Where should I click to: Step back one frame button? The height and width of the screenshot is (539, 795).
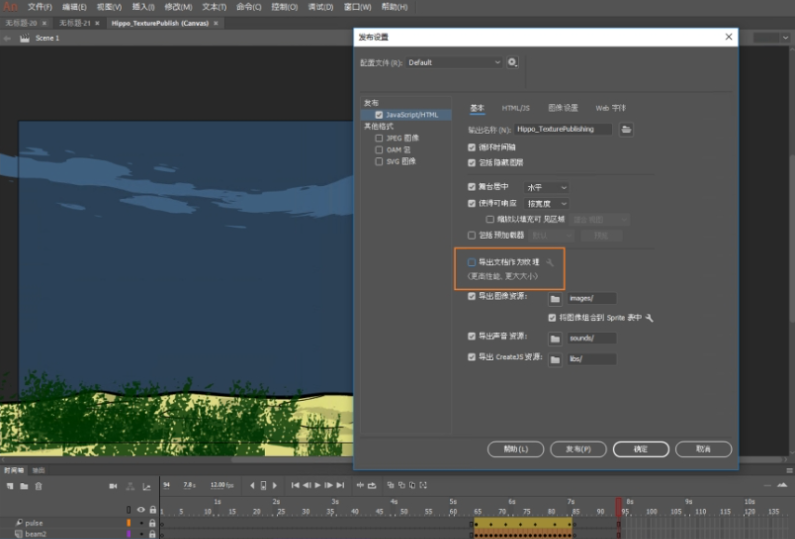(x=307, y=485)
